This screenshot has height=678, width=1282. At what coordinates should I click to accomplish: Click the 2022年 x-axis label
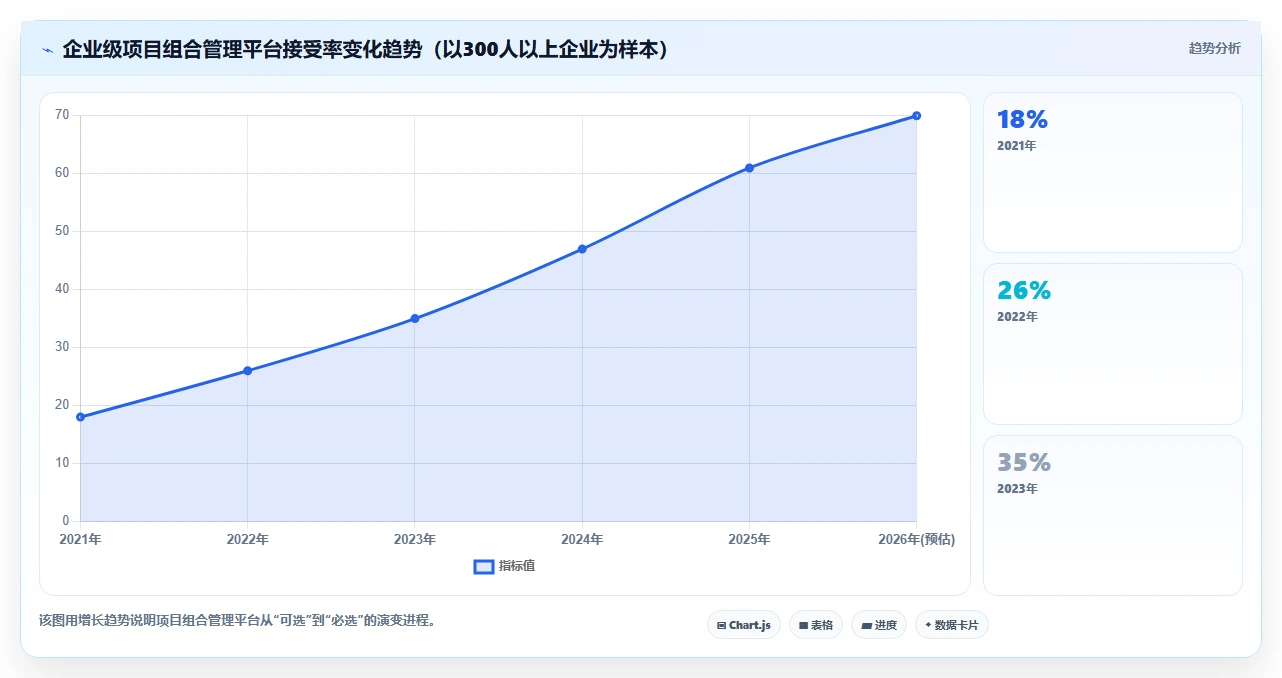(247, 539)
